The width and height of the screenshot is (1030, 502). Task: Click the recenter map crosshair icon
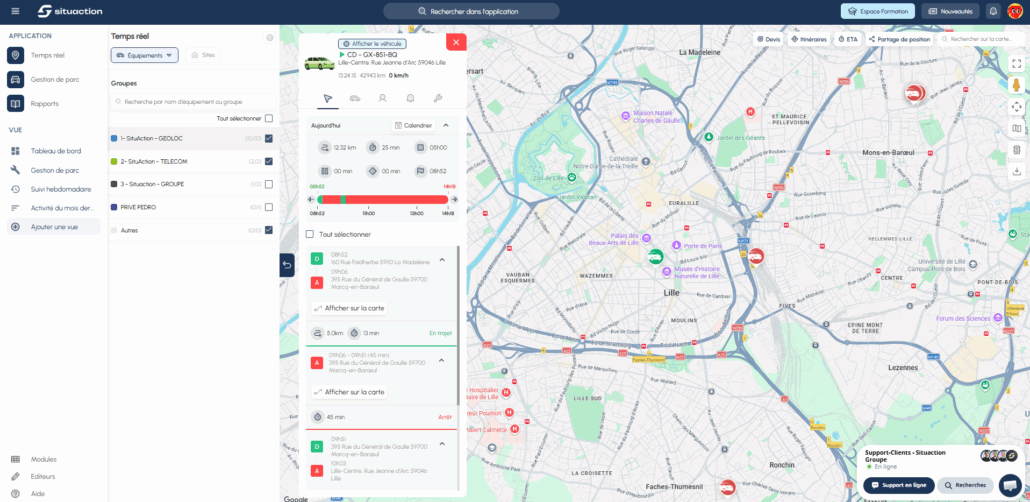1016,106
